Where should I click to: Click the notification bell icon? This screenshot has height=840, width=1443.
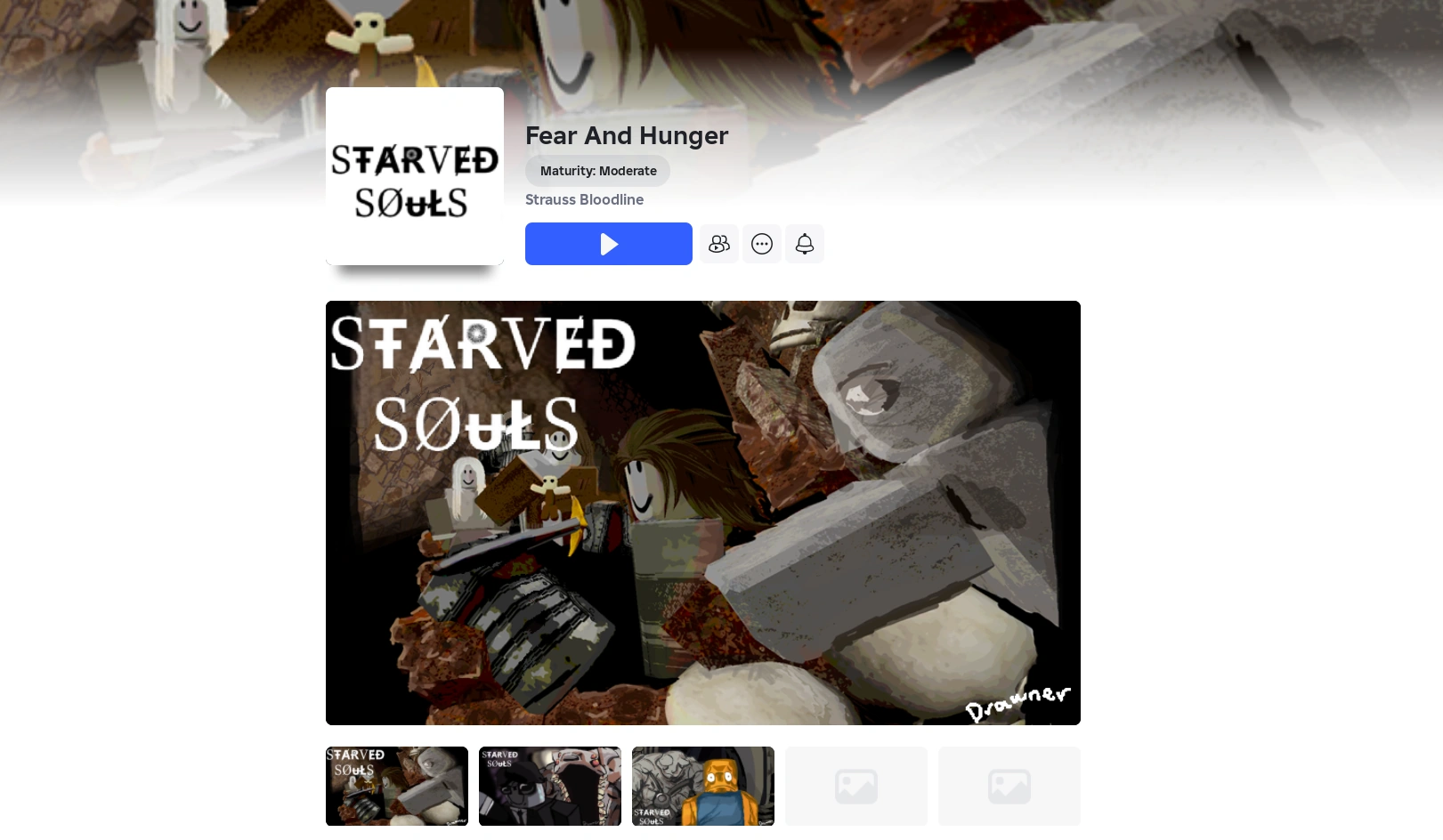coord(805,244)
